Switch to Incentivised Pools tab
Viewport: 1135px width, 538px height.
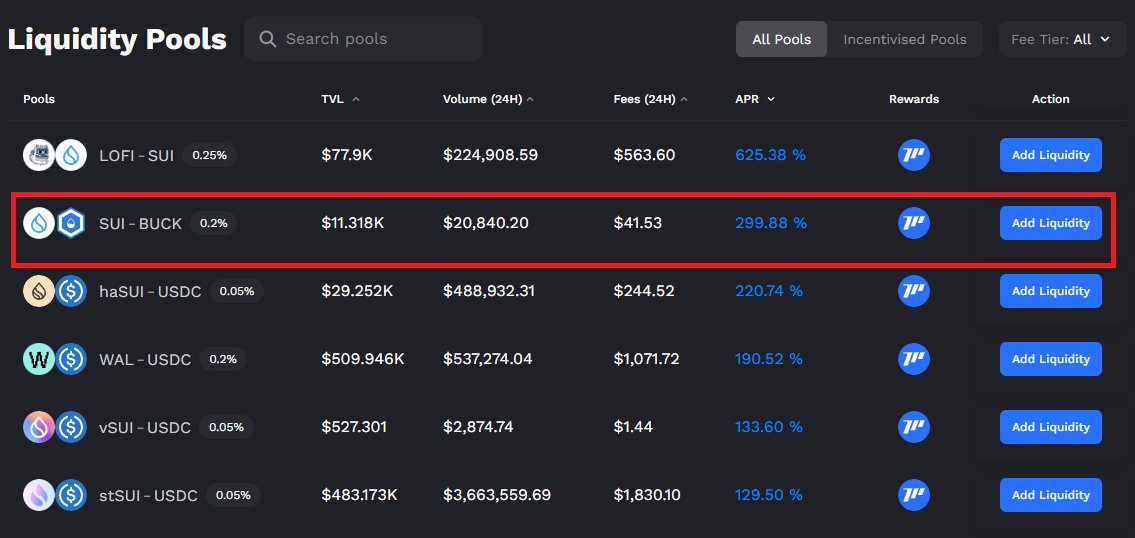(905, 39)
